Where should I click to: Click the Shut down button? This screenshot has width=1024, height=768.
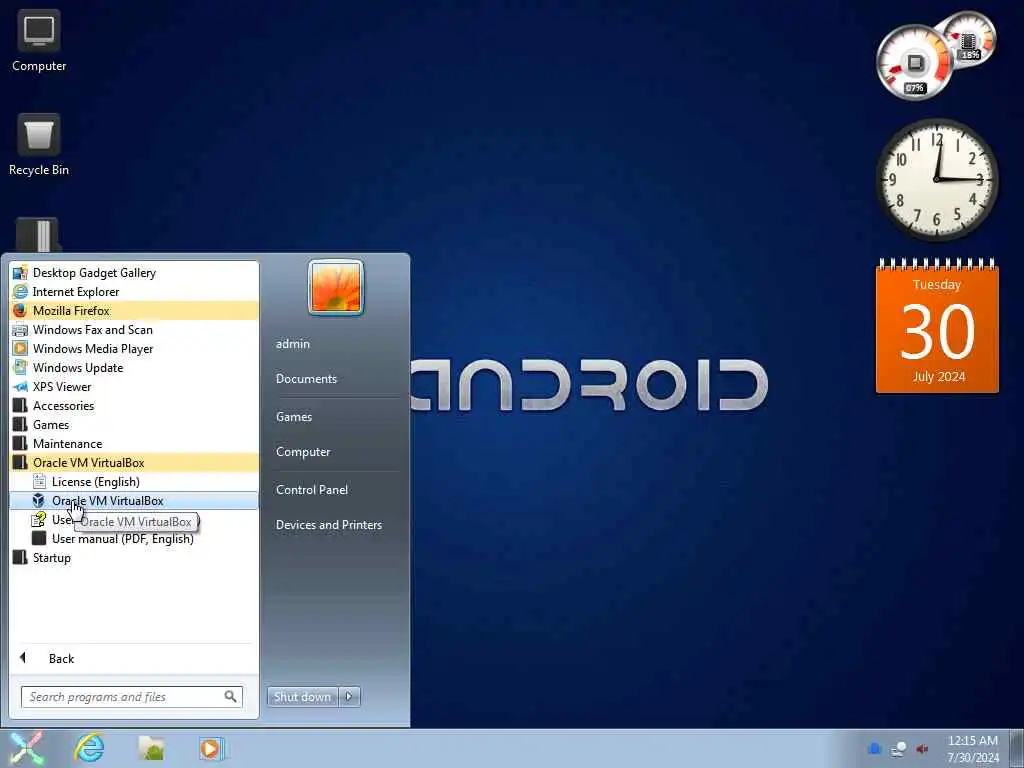point(302,697)
